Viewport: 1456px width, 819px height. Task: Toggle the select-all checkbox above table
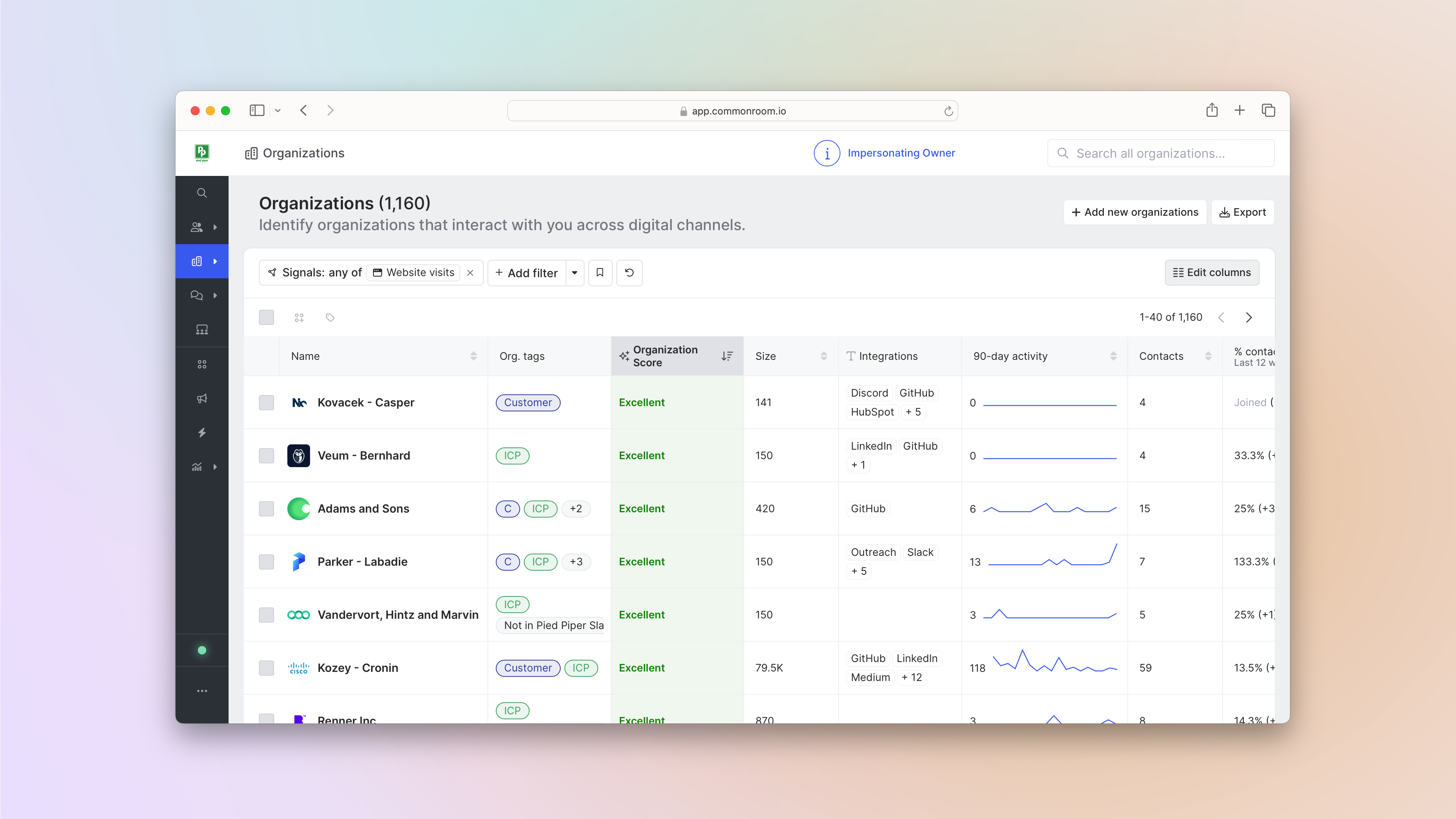[x=266, y=317]
